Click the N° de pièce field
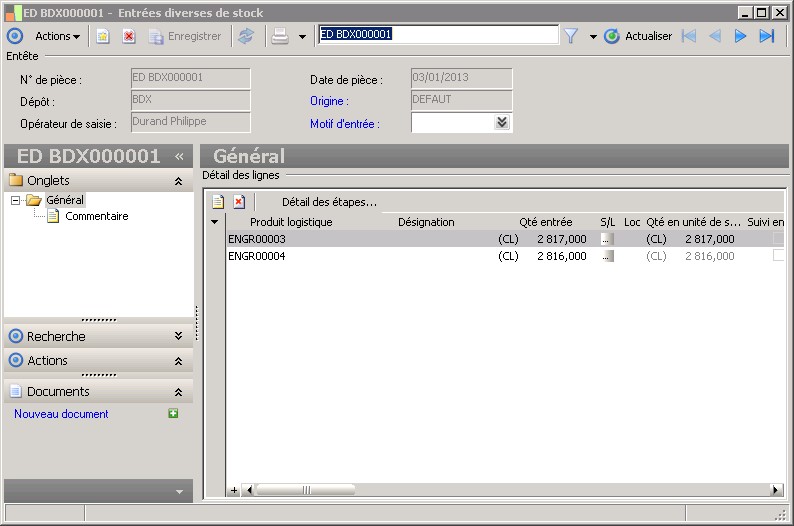Image resolution: width=794 pixels, height=526 pixels. [x=191, y=78]
